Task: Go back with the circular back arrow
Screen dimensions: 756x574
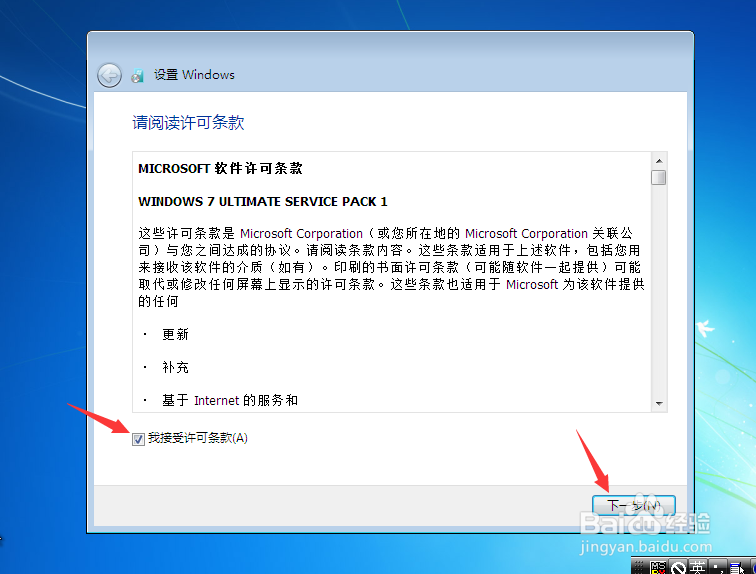Action: (x=109, y=75)
